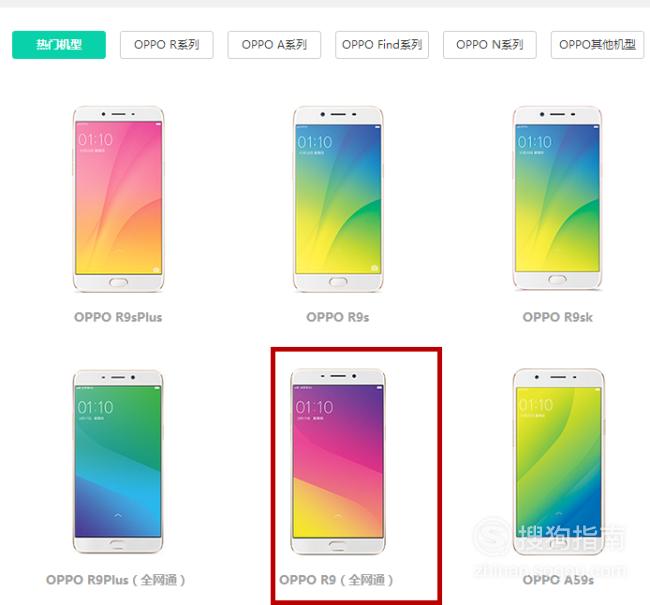Screen dimensions: 650x605
Task: Open the OPPO Find系列 tab
Action: 382,45
